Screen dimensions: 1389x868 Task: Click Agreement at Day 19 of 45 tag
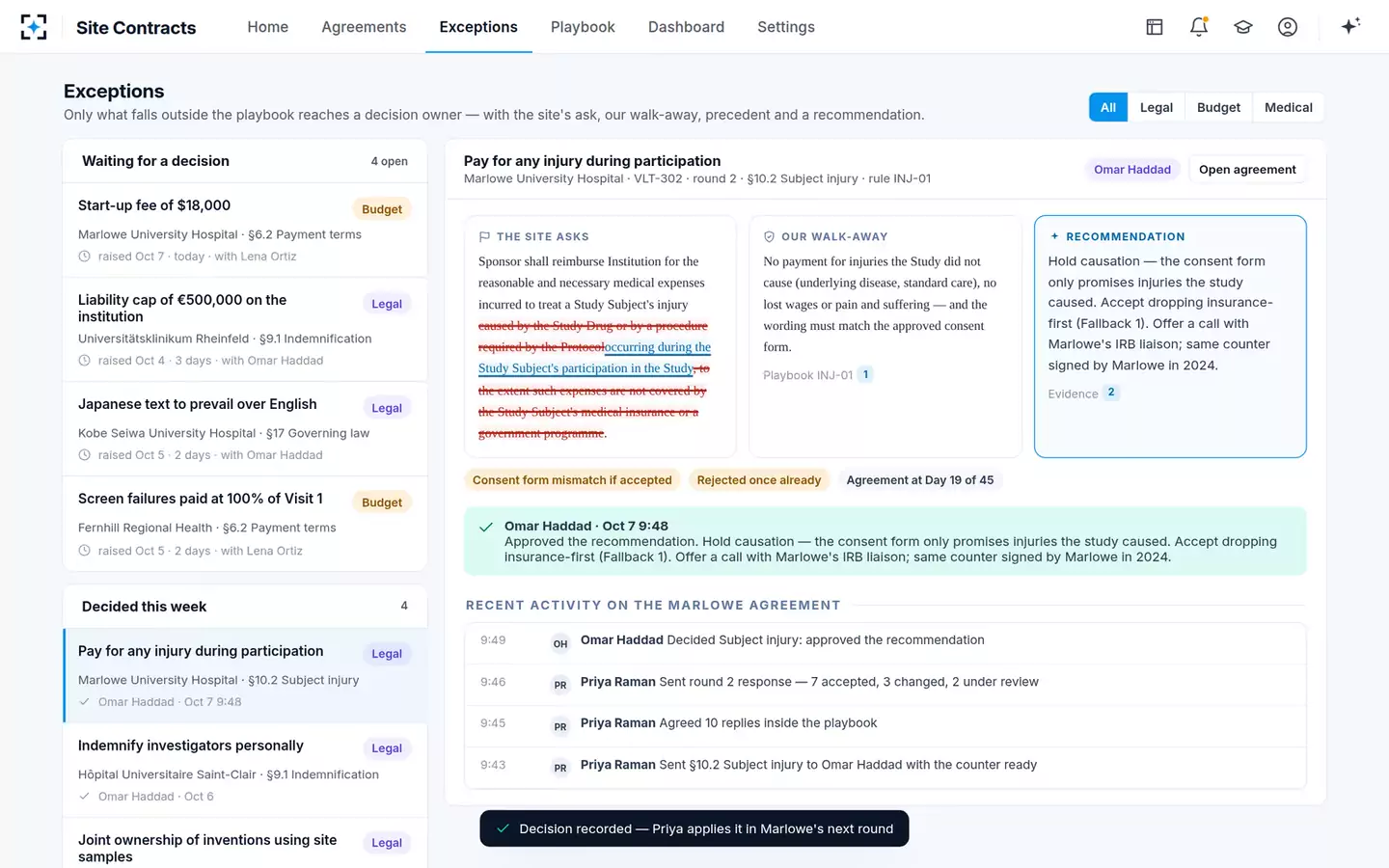tap(920, 480)
